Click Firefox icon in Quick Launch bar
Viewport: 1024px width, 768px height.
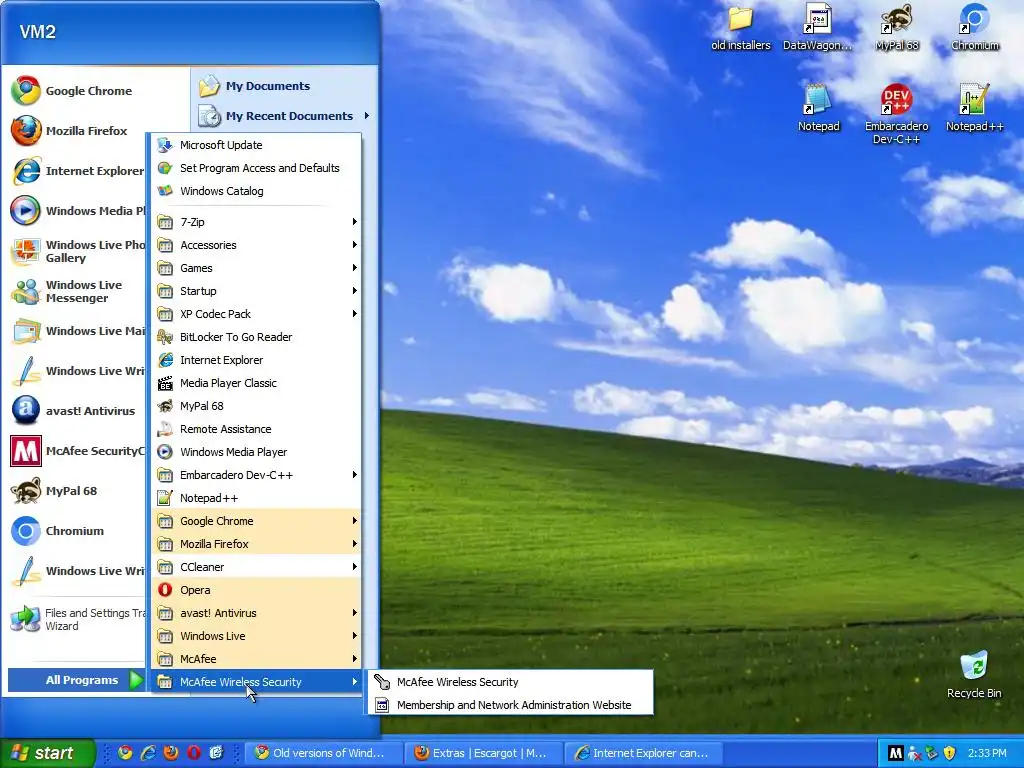pos(171,753)
